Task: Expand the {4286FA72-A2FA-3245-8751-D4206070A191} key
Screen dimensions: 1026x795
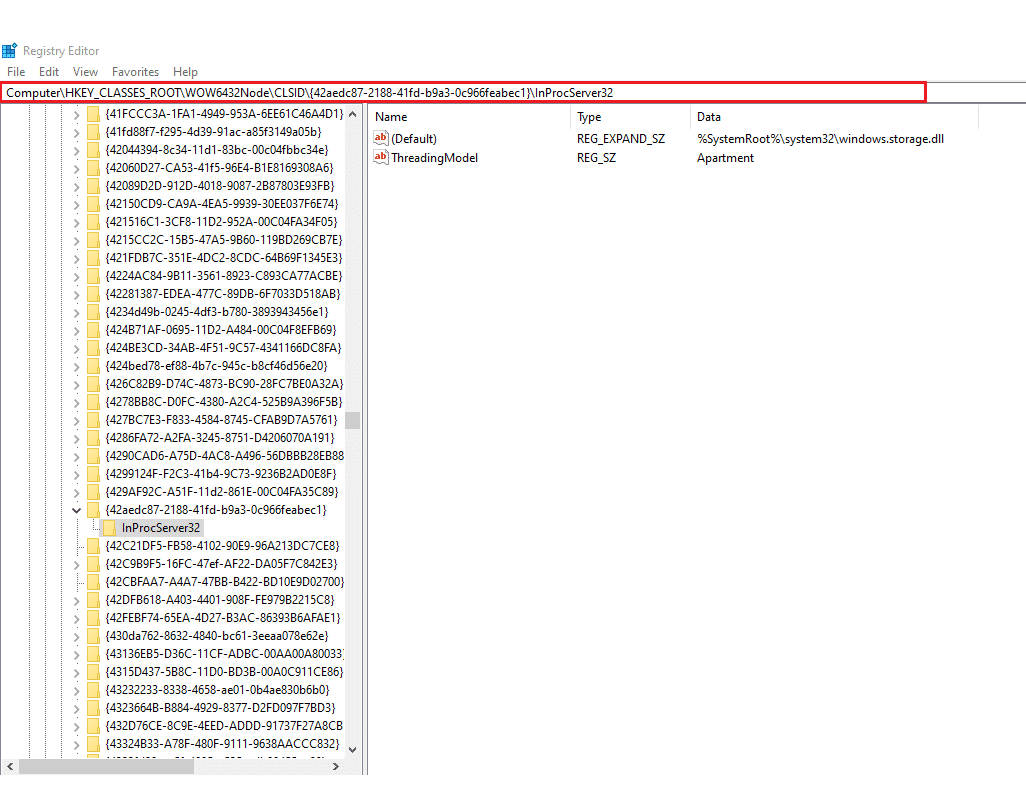Action: tap(77, 438)
